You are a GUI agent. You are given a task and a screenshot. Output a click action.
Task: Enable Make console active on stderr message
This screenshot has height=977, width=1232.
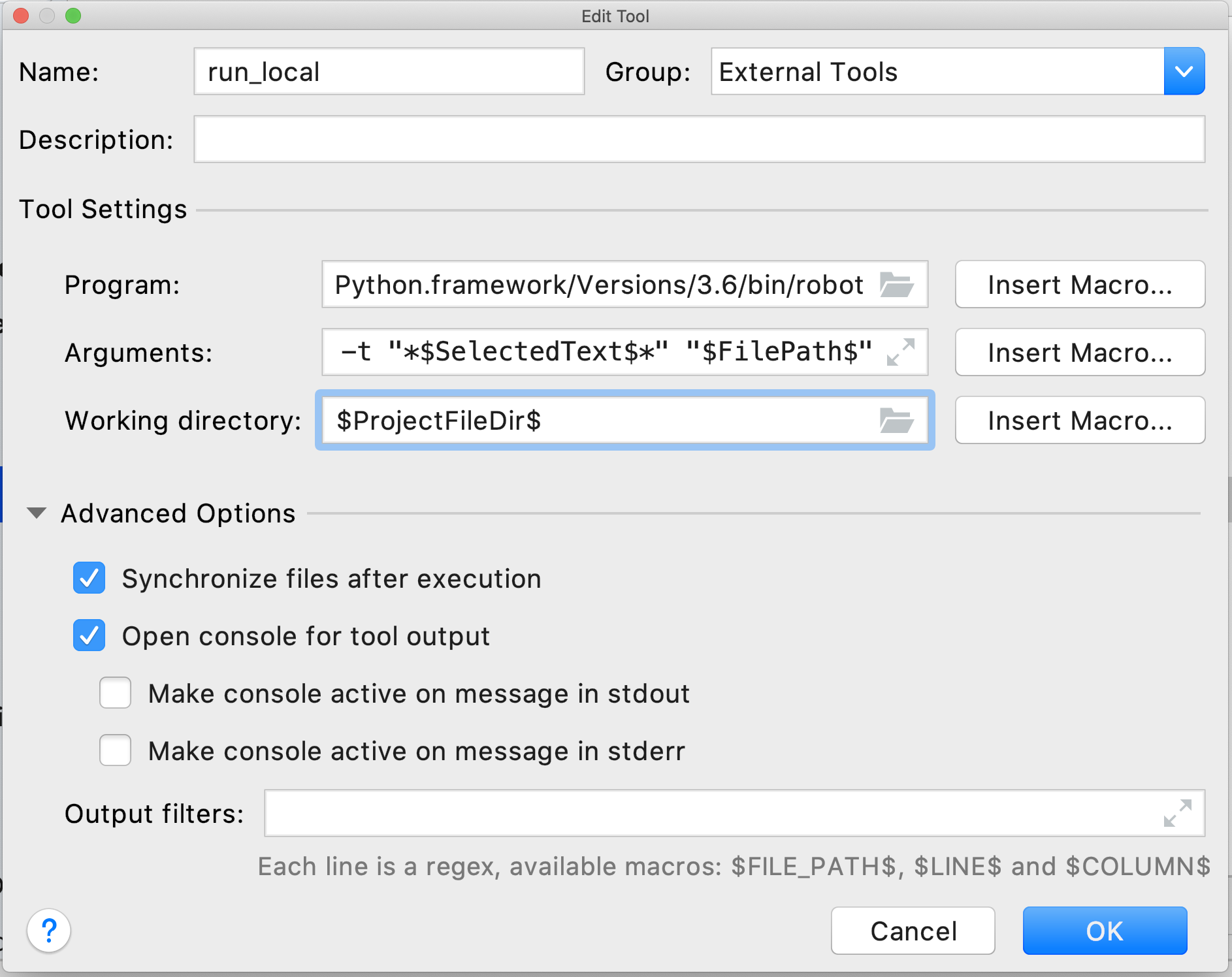coord(116,750)
